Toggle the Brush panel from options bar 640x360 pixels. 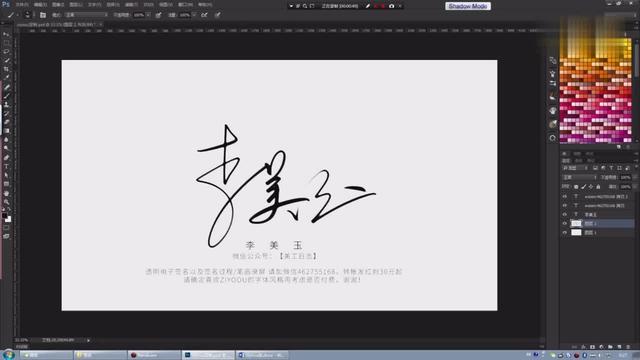tap(43, 15)
